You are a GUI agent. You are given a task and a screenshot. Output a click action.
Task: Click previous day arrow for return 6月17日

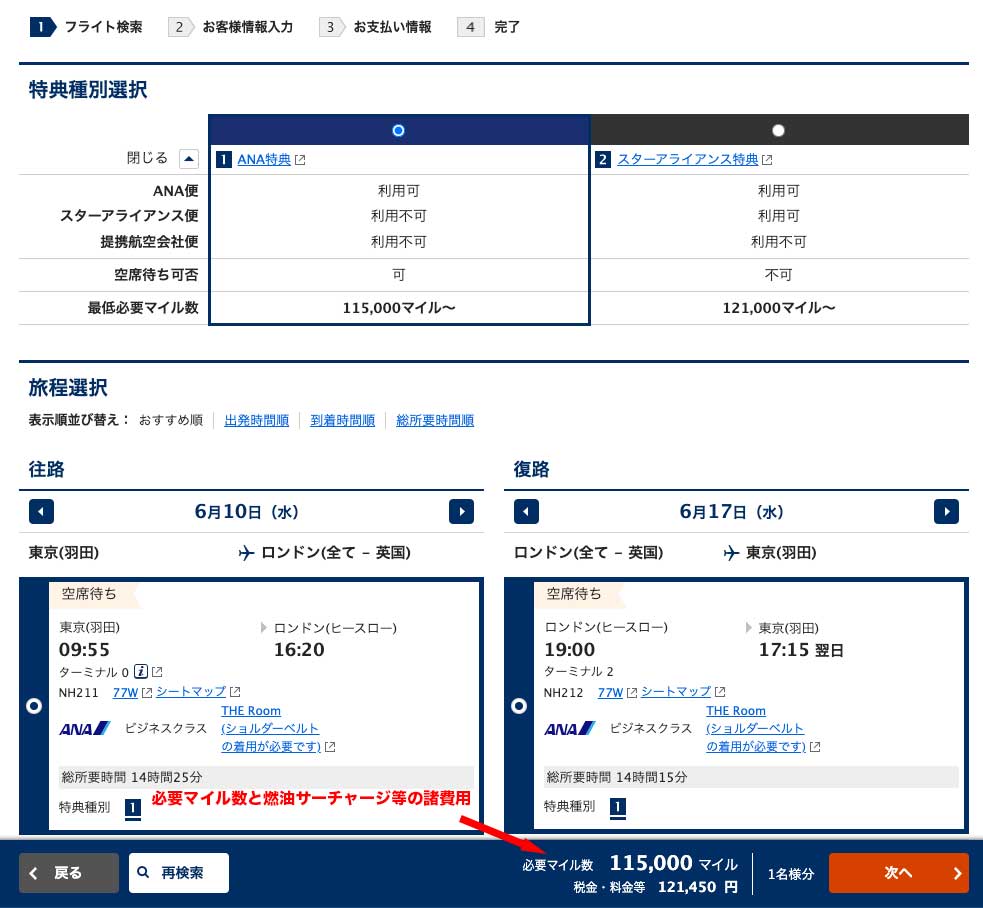(526, 512)
